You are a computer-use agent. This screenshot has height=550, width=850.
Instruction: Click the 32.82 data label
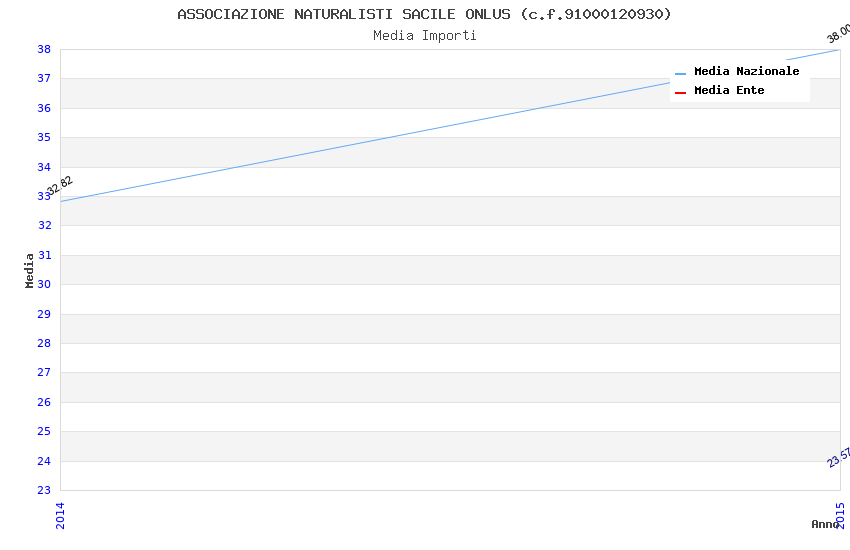[60, 186]
